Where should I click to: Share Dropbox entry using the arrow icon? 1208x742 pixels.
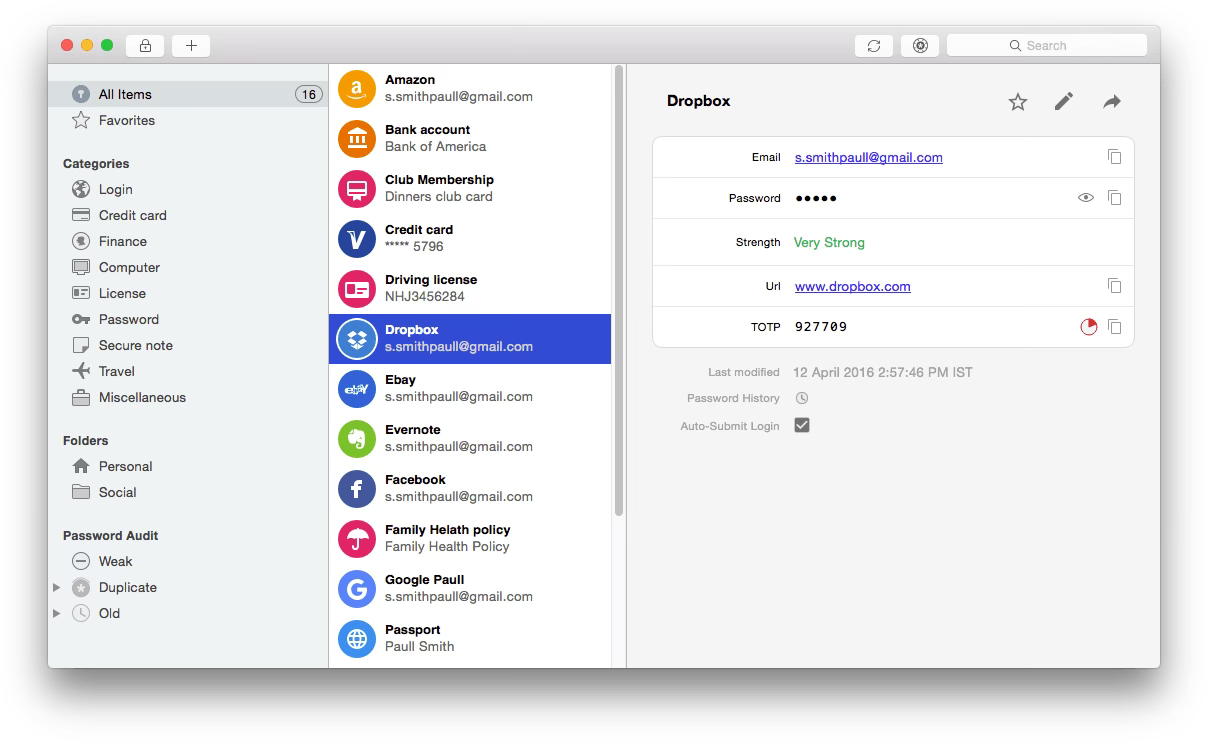pyautogui.click(x=1112, y=102)
